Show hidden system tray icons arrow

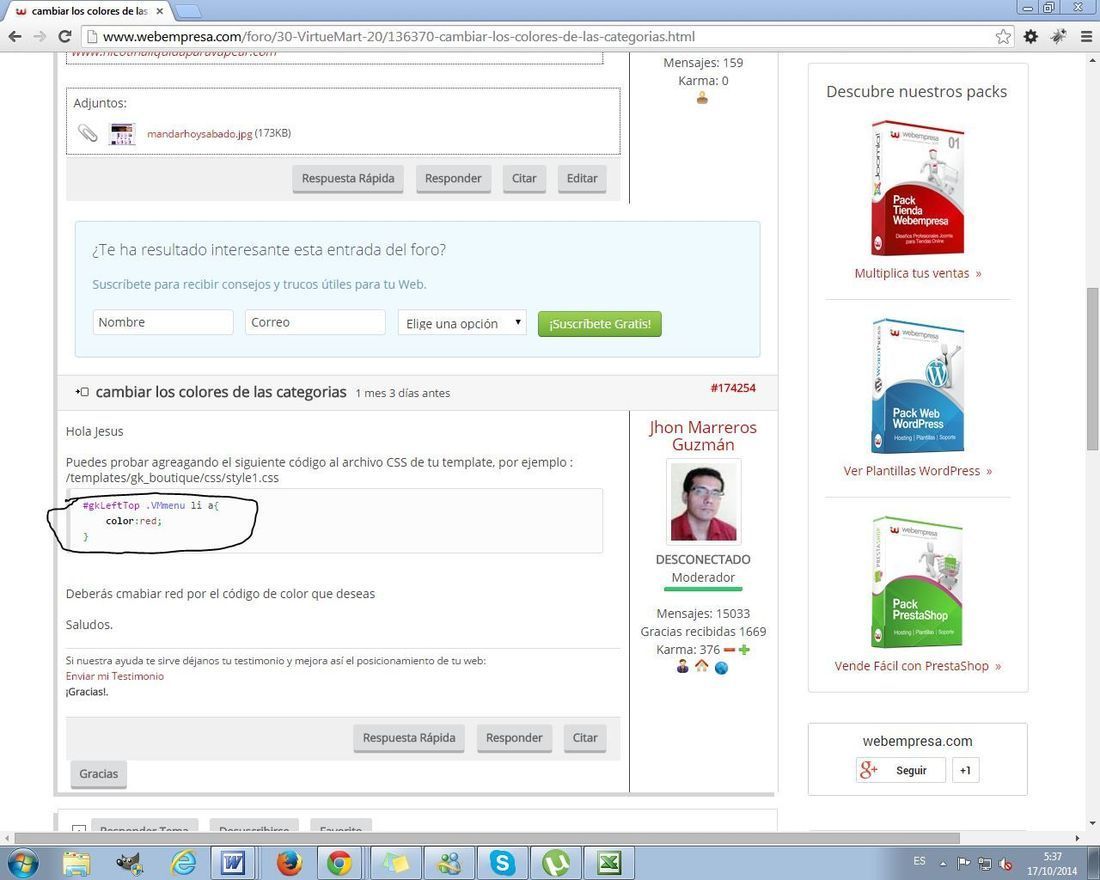(943, 863)
